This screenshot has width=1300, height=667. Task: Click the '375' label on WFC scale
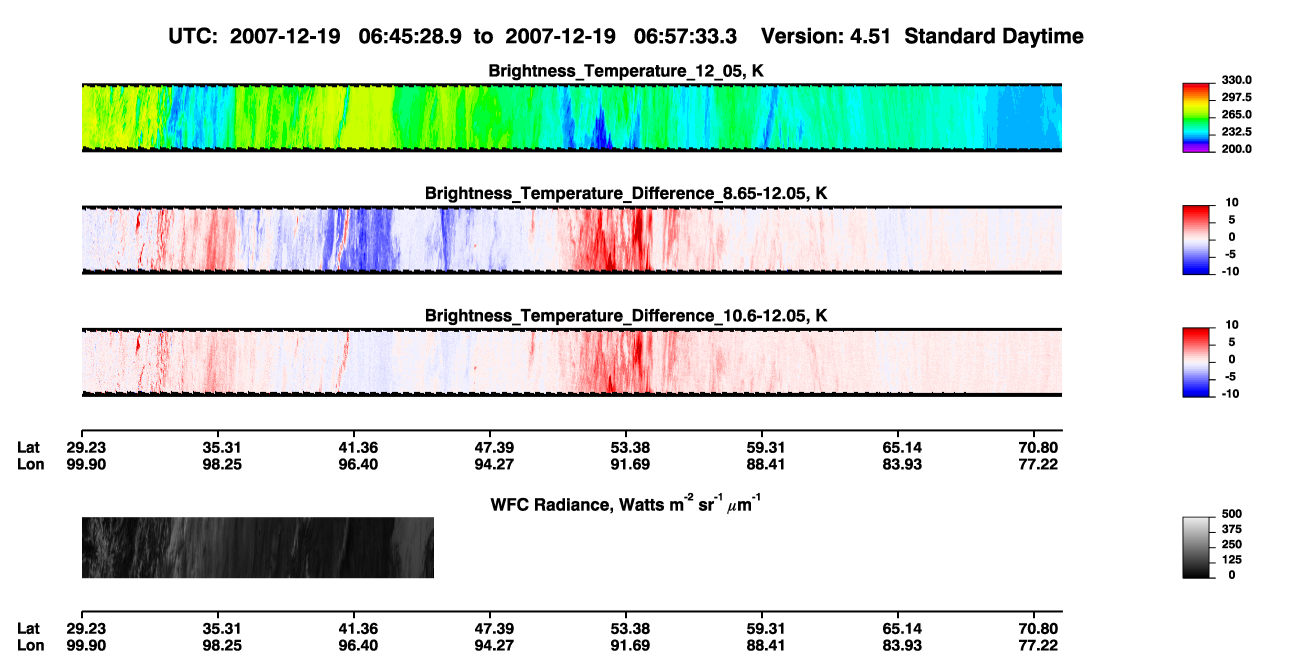1234,529
